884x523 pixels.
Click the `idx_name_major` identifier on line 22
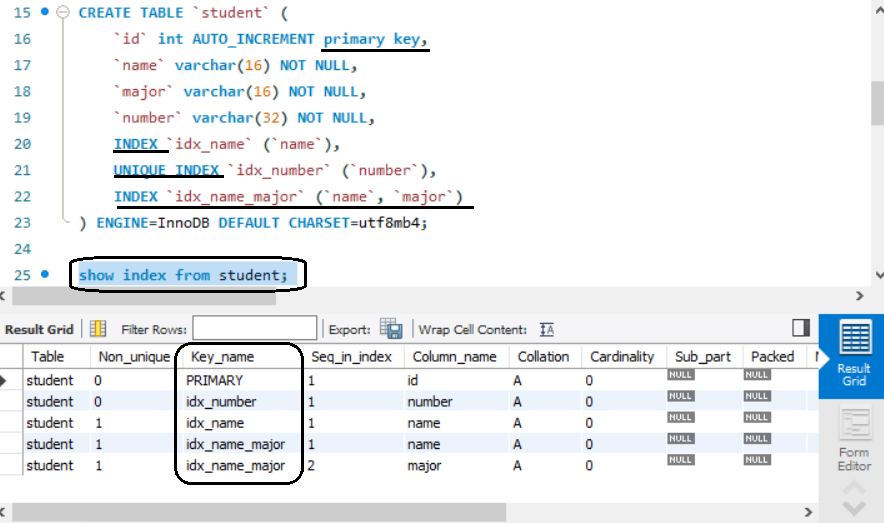click(236, 197)
